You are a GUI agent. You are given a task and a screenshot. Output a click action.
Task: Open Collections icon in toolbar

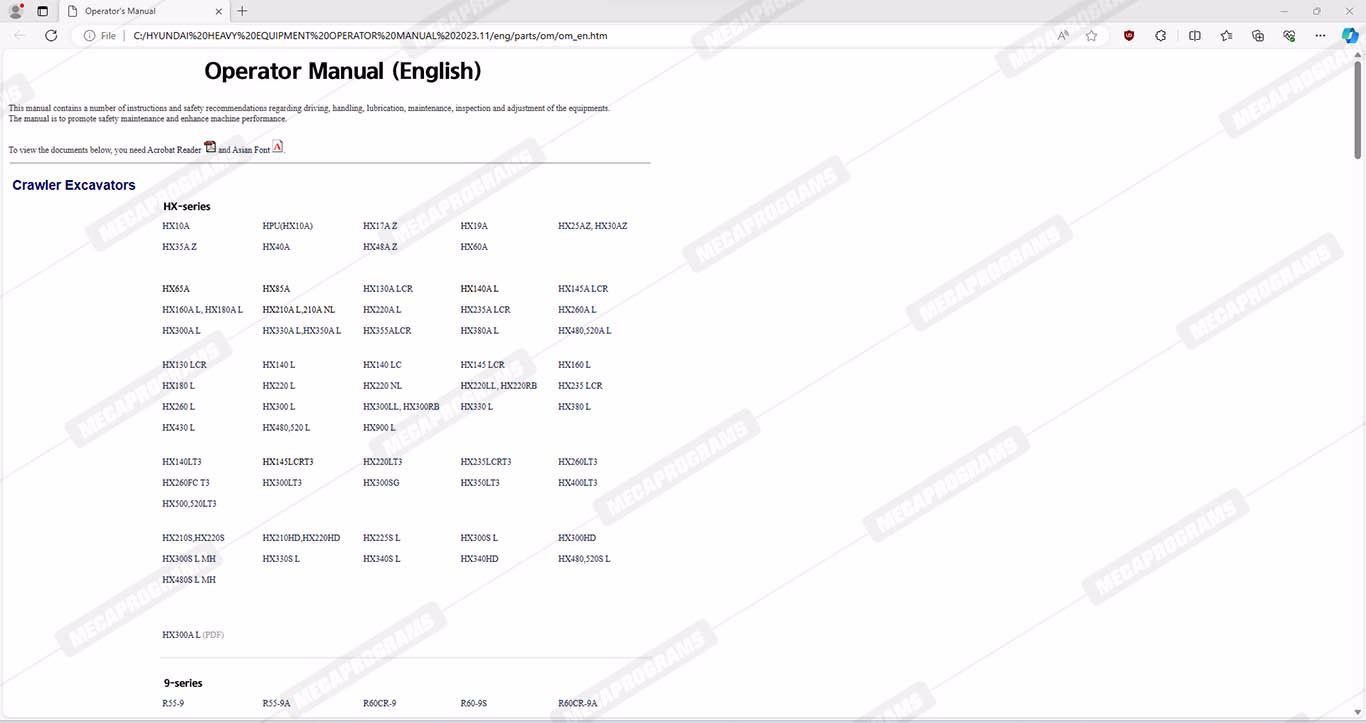click(1258, 36)
